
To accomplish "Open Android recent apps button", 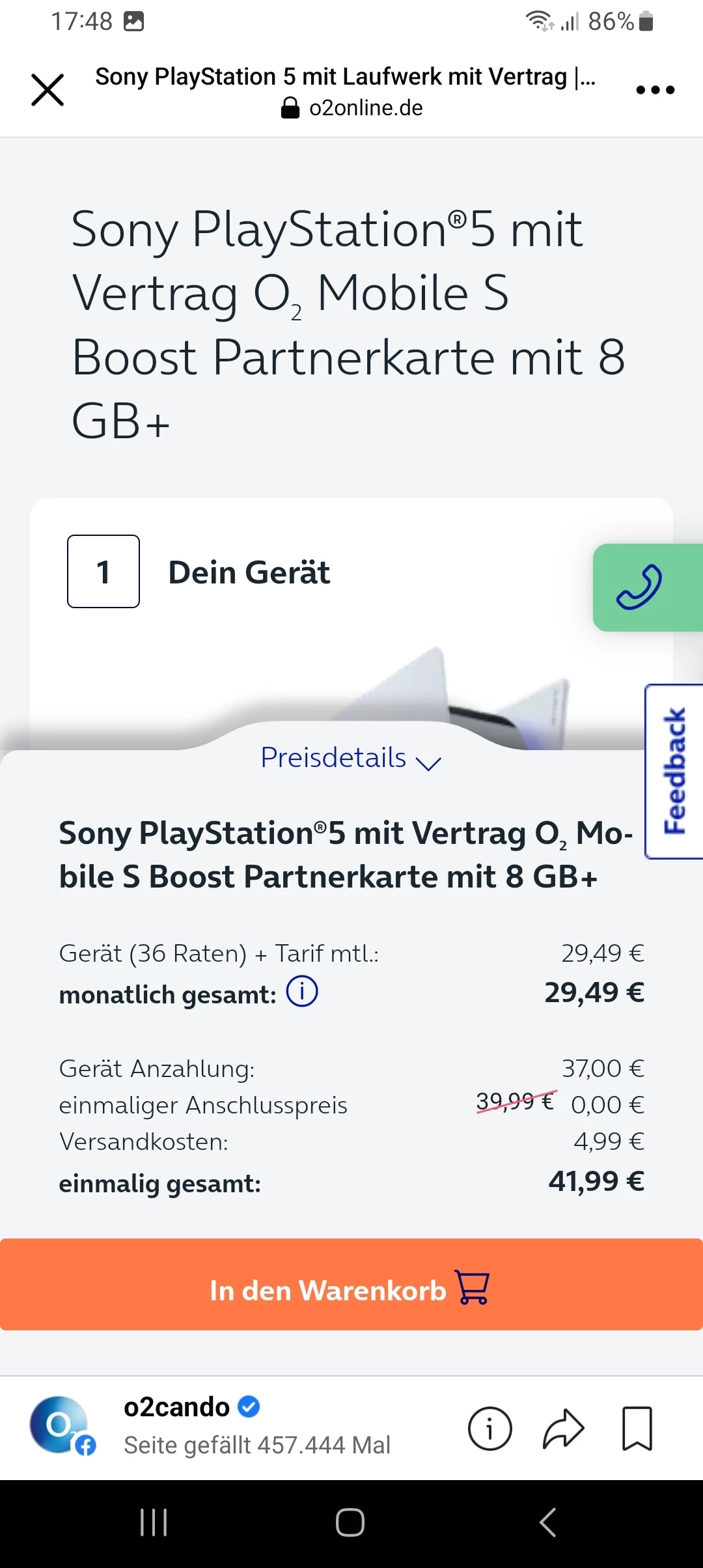I will point(154,1522).
